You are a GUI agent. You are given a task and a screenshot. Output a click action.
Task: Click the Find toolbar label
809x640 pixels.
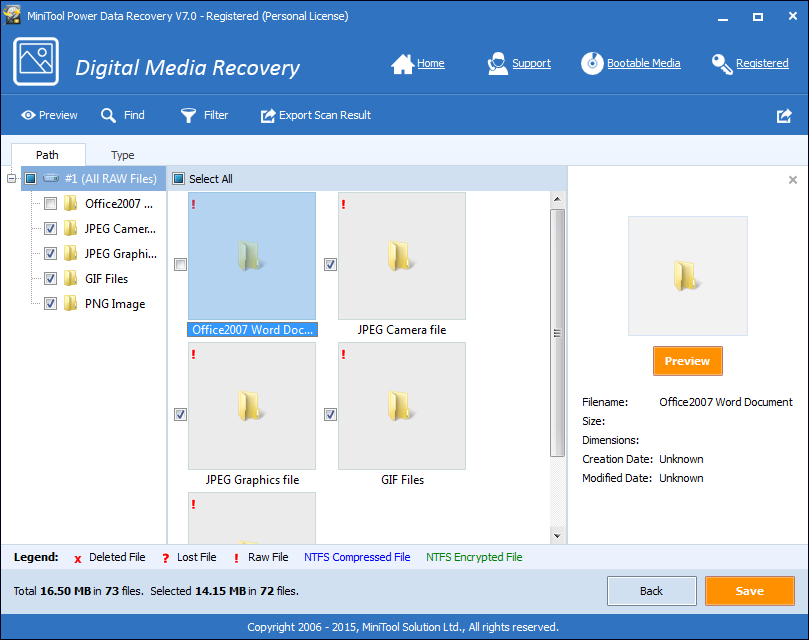click(134, 115)
